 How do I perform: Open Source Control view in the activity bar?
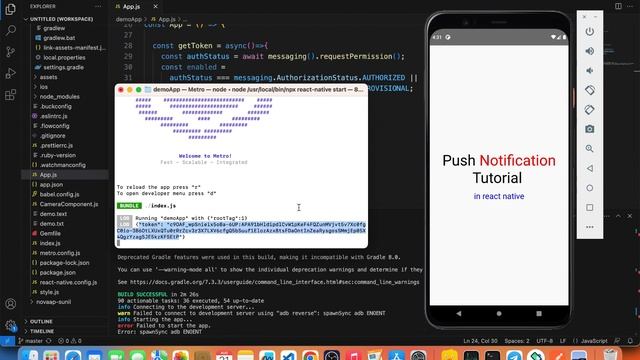click(x=11, y=52)
